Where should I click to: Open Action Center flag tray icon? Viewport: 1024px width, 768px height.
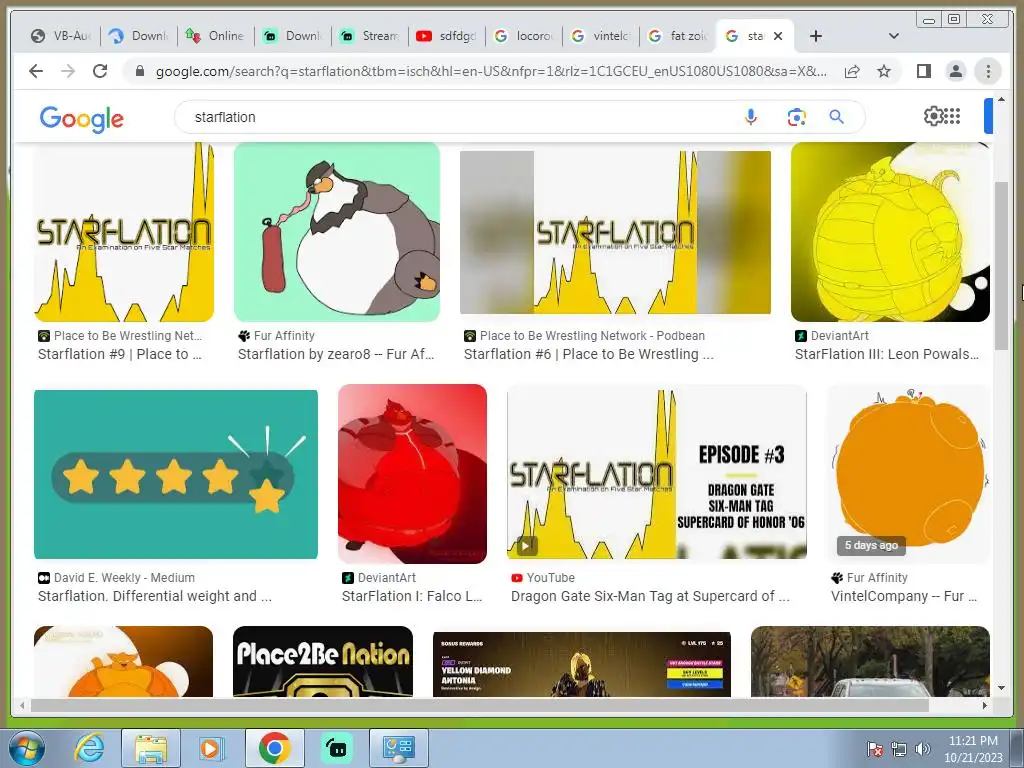click(x=875, y=749)
